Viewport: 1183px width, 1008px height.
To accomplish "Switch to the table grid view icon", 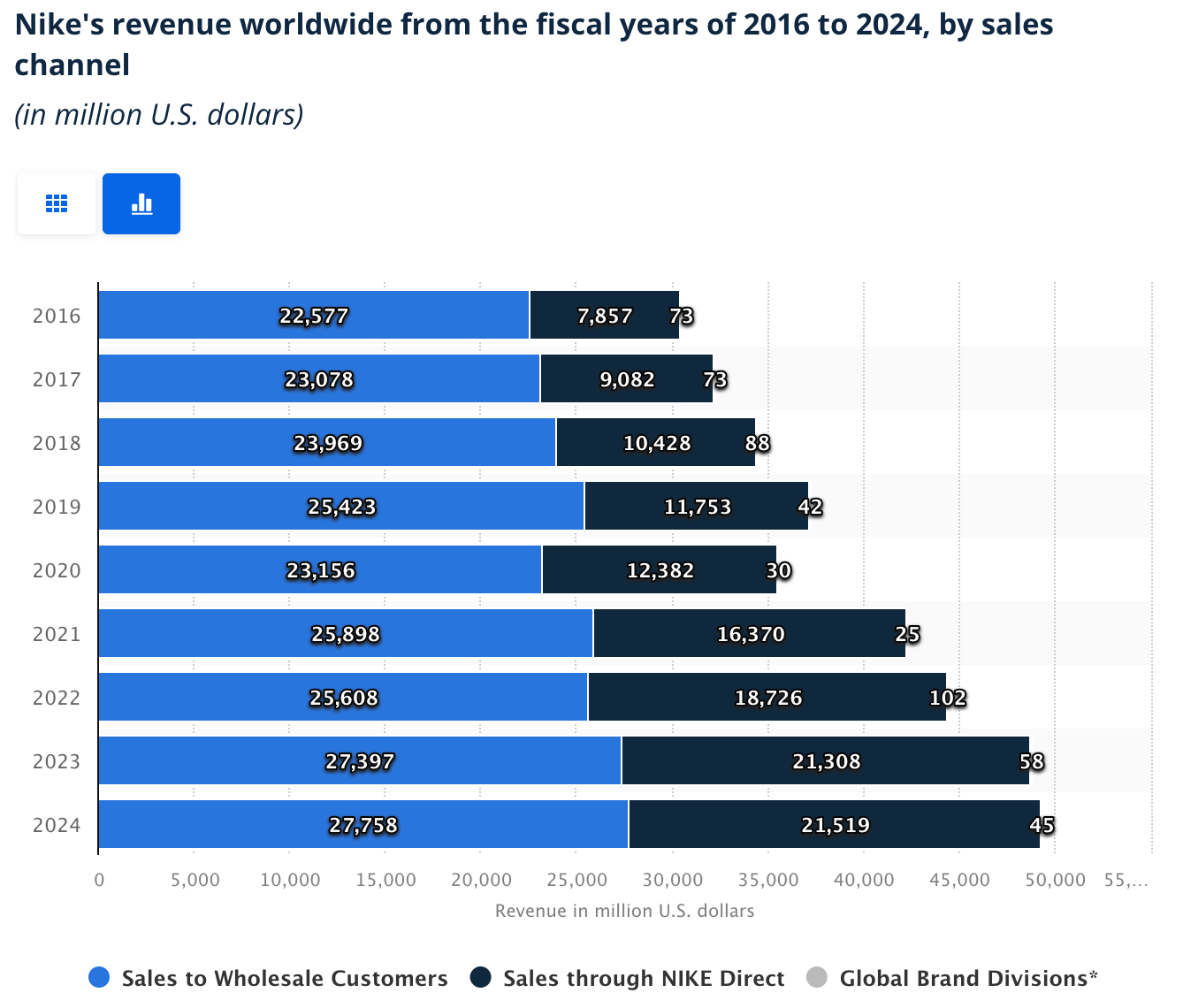I will pos(57,203).
